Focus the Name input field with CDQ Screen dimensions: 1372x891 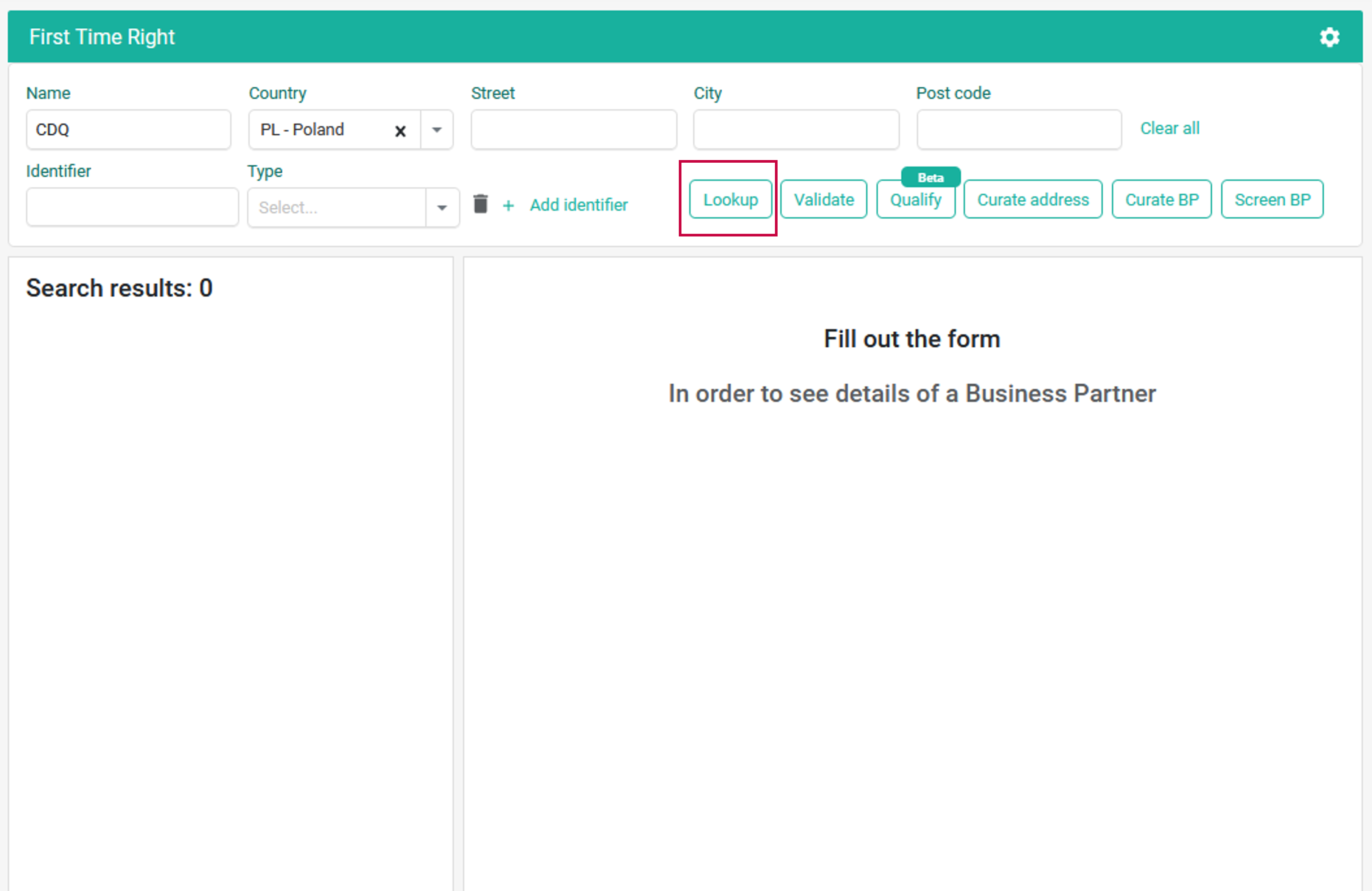point(129,130)
